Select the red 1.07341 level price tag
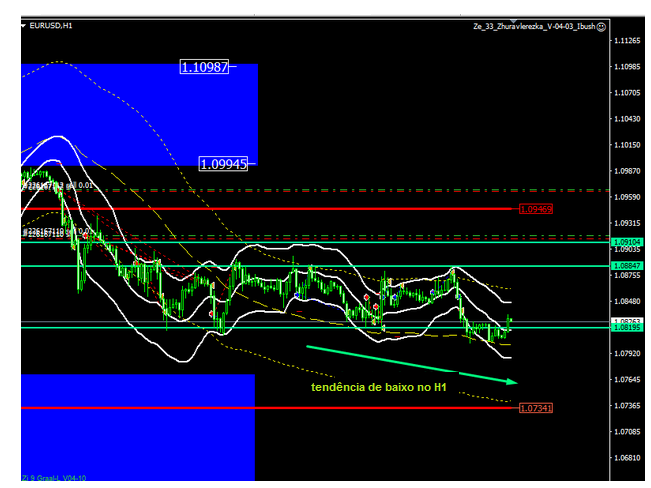 click(536, 408)
